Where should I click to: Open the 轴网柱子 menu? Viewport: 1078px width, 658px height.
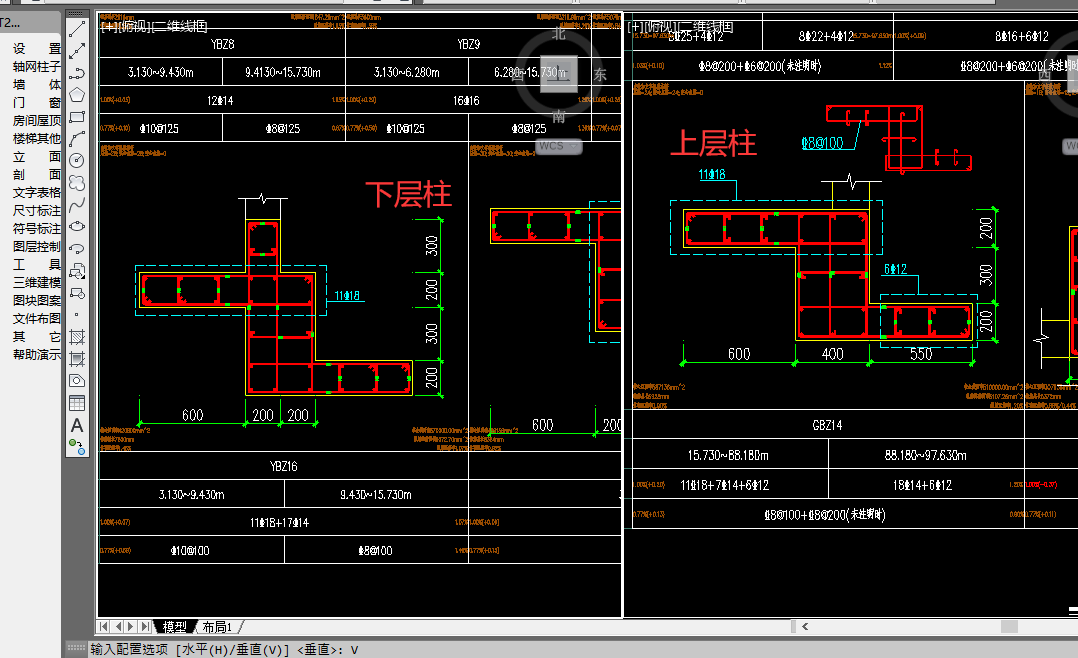pyautogui.click(x=36, y=67)
